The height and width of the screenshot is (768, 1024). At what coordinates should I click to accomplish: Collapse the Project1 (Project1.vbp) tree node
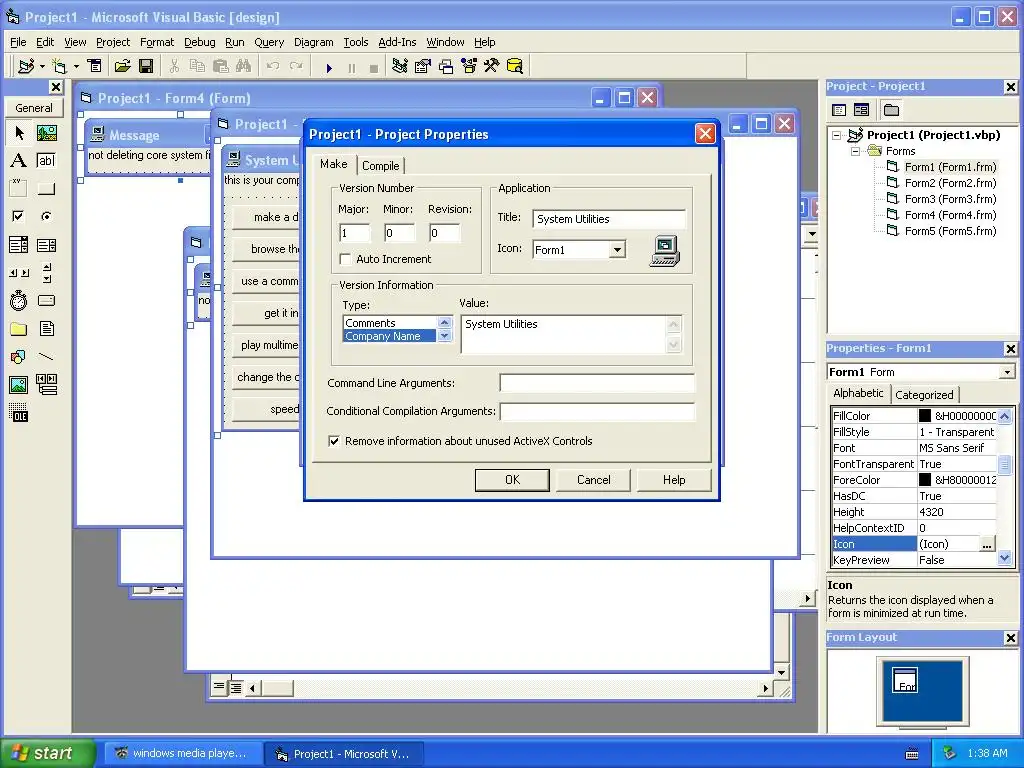(x=837, y=135)
